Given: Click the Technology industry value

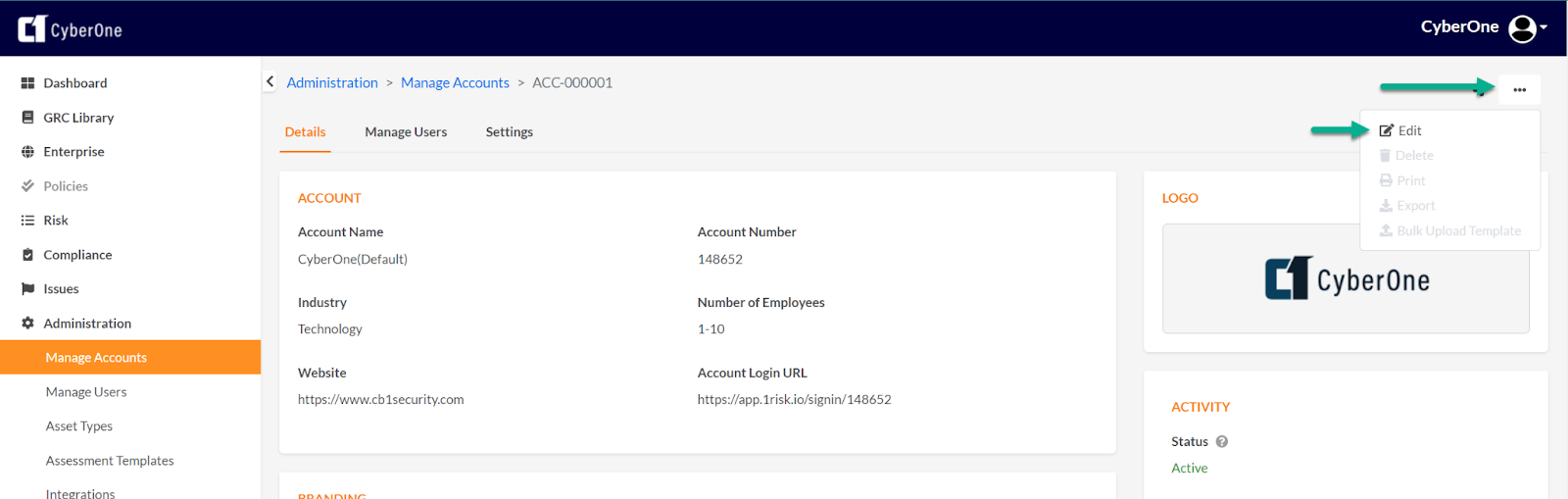Looking at the screenshot, I should pyautogui.click(x=330, y=329).
